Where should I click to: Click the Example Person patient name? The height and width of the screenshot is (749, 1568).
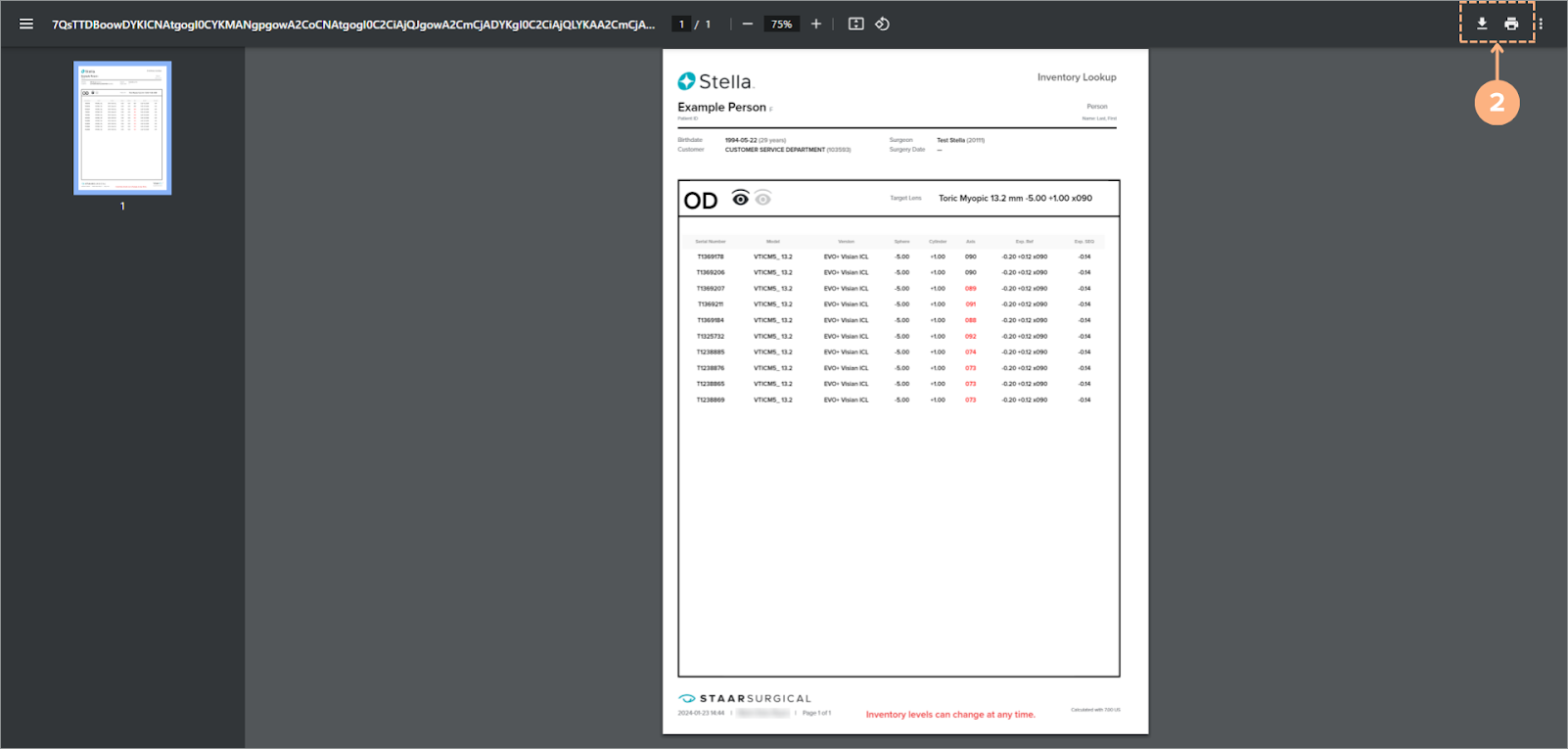tap(721, 108)
